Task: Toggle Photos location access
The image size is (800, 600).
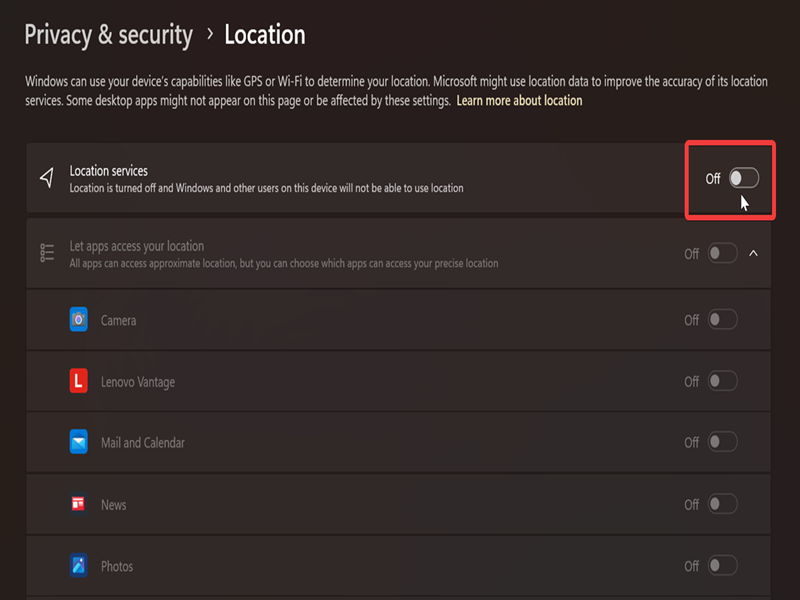Action: coord(722,565)
